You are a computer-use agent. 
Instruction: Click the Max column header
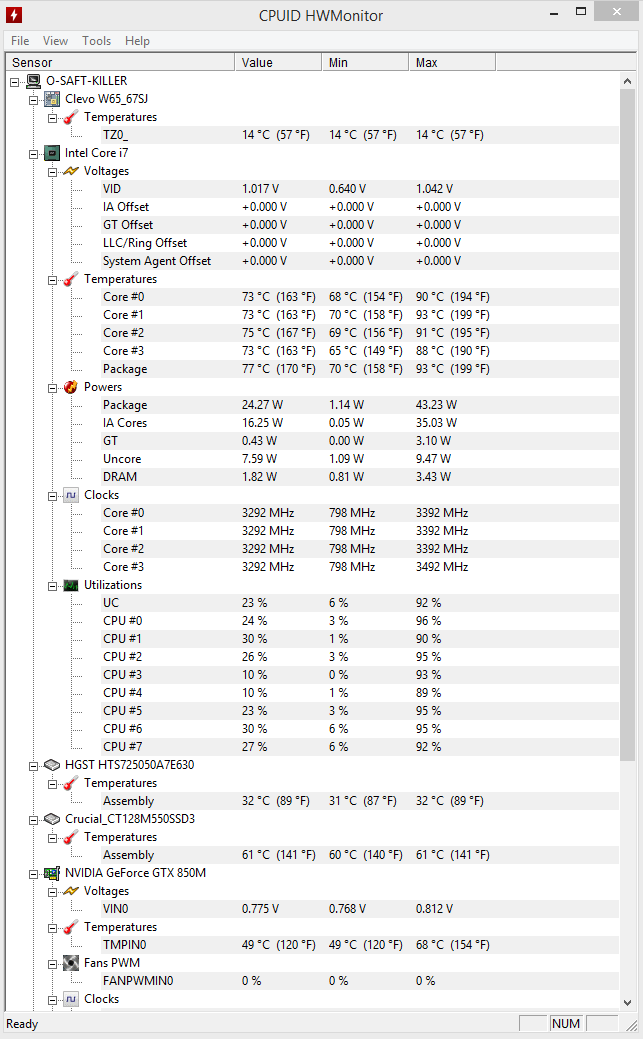tap(452, 62)
